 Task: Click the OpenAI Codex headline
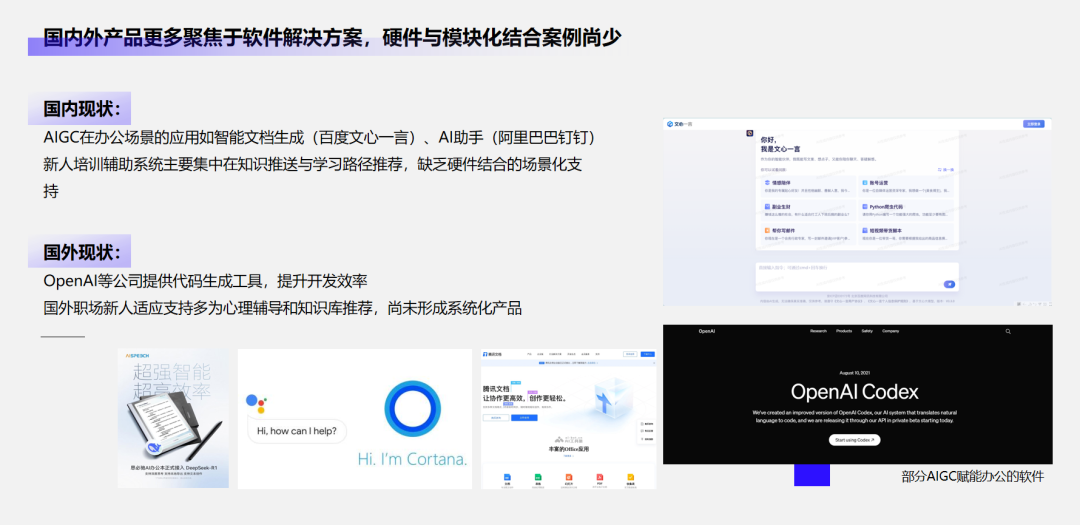854,392
